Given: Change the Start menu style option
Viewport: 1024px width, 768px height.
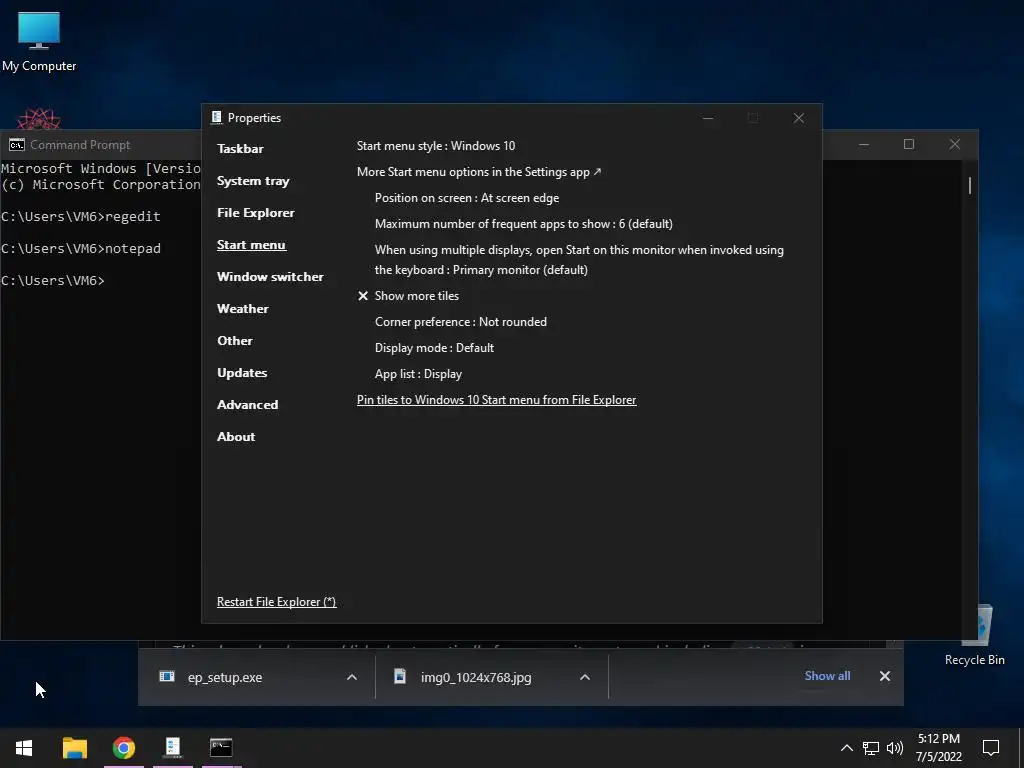Looking at the screenshot, I should point(436,146).
